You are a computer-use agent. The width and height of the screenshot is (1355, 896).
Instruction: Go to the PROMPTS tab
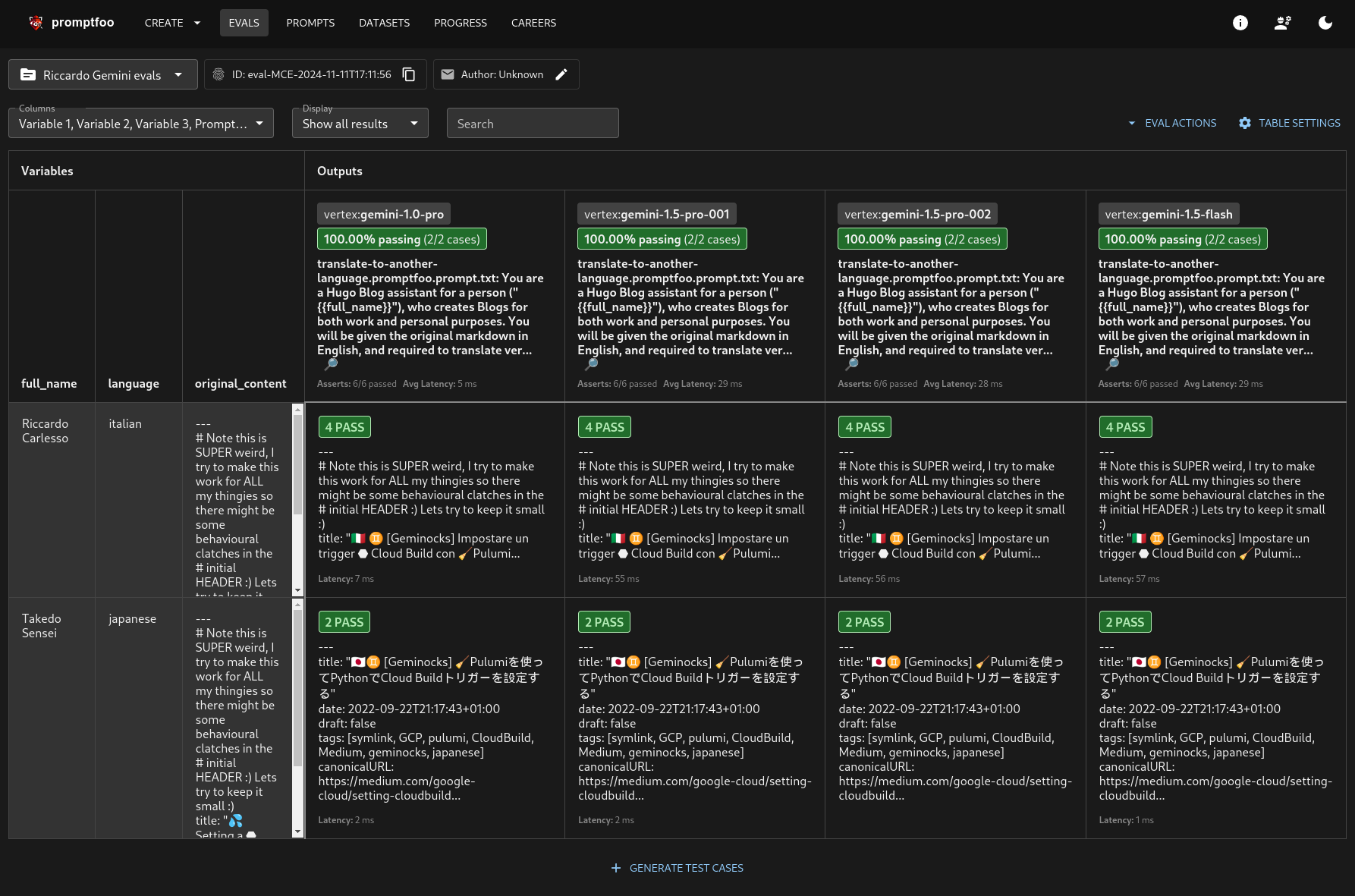pyautogui.click(x=310, y=23)
